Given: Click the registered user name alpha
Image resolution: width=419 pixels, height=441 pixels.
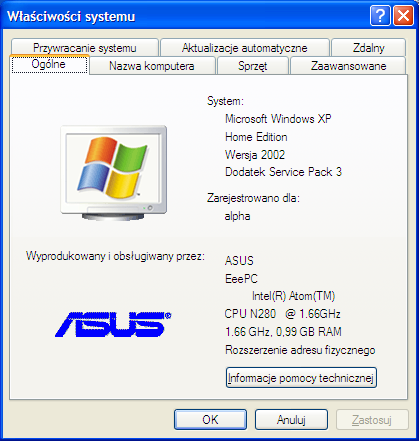Looking at the screenshot, I should 237,216.
